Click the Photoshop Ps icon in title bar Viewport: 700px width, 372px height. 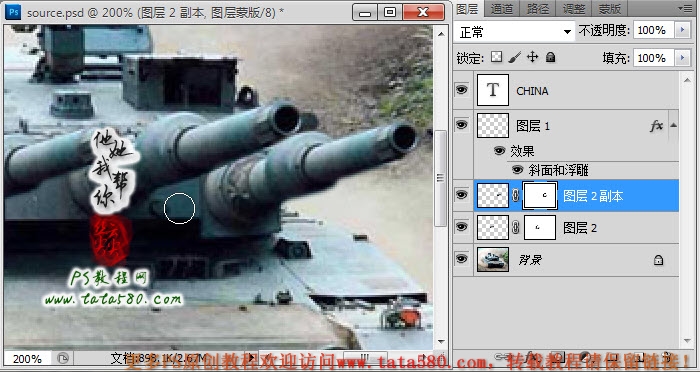click(x=12, y=12)
